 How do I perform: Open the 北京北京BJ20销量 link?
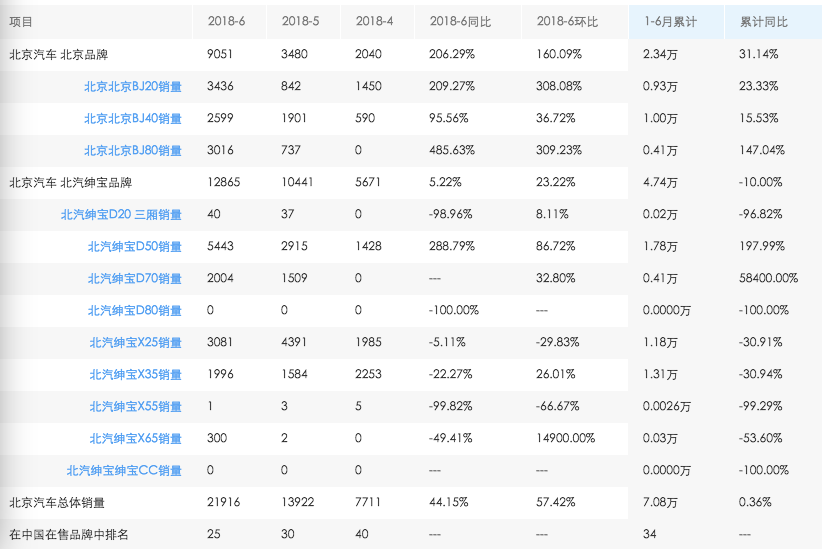133,87
